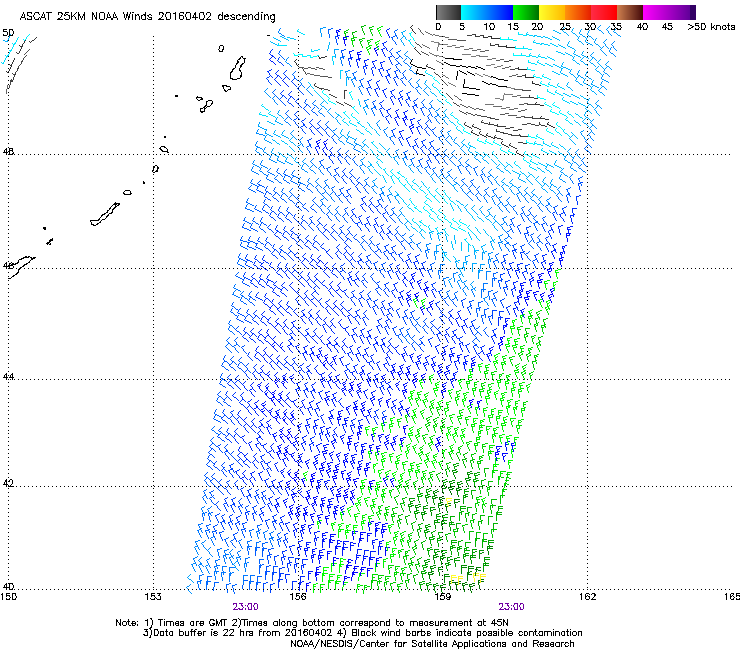The height and width of the screenshot is (650, 740).
Task: Click the credit 'NOAA/NESDIS/Center for Satellite Applications and Research'
Action: click(432, 644)
